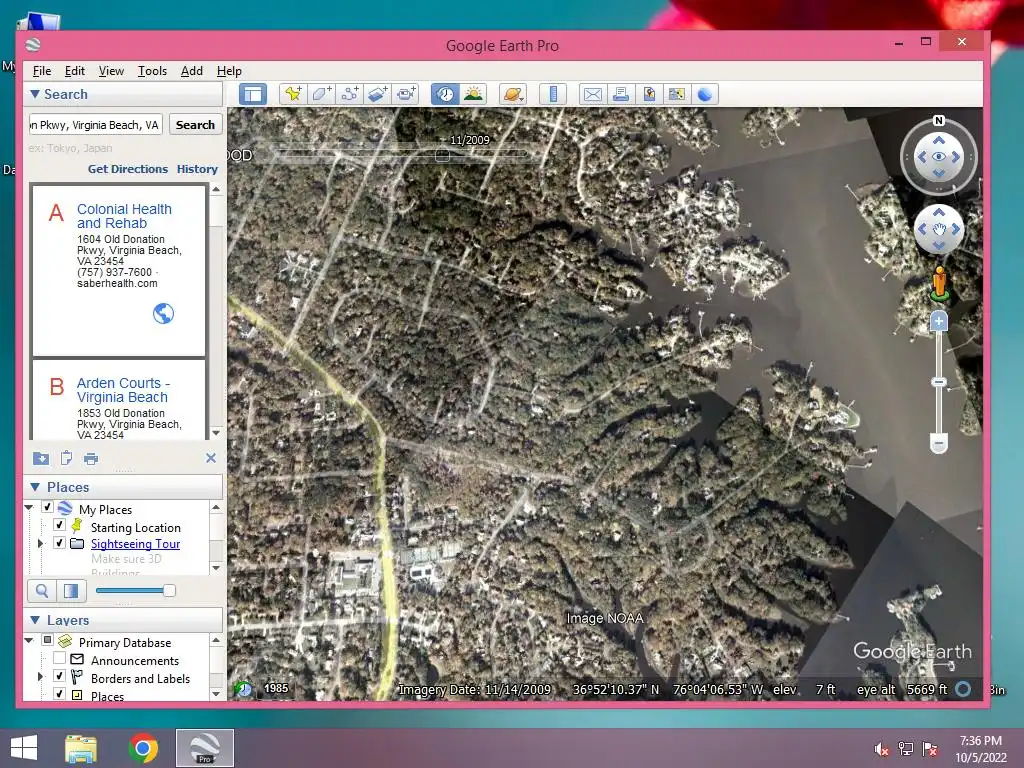Clear search results with the X icon
1024x768 pixels.
210,458
